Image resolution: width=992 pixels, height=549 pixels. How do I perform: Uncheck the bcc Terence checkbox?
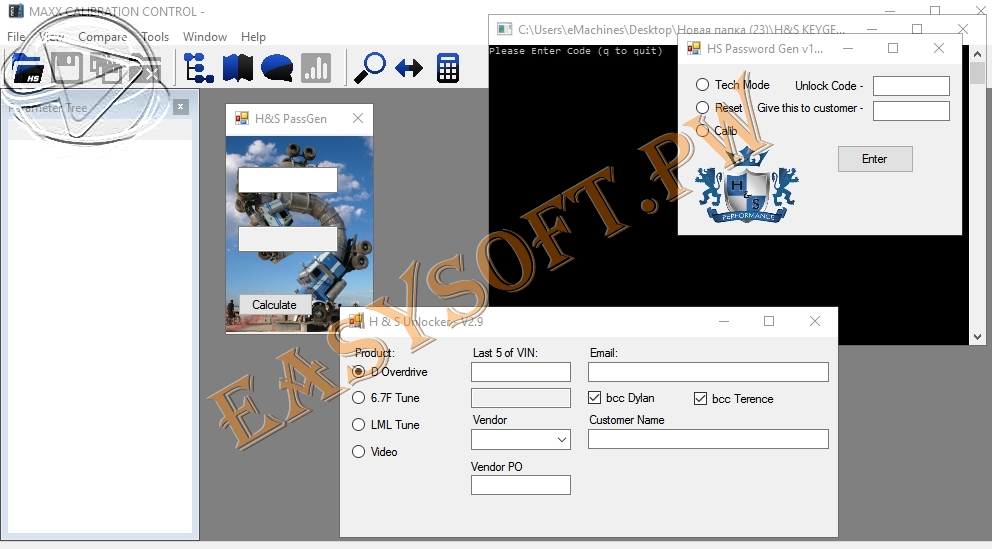tap(700, 398)
